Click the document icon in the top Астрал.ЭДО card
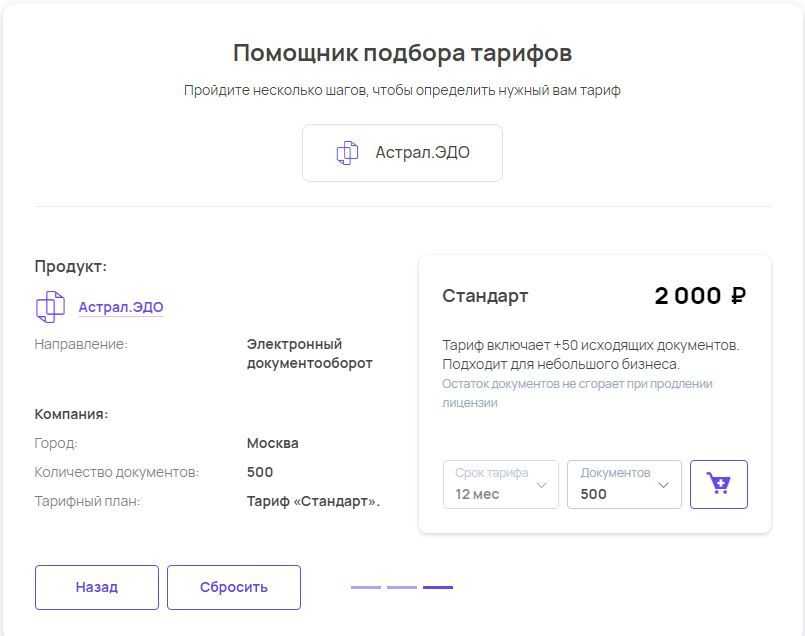The image size is (805, 636). point(347,153)
